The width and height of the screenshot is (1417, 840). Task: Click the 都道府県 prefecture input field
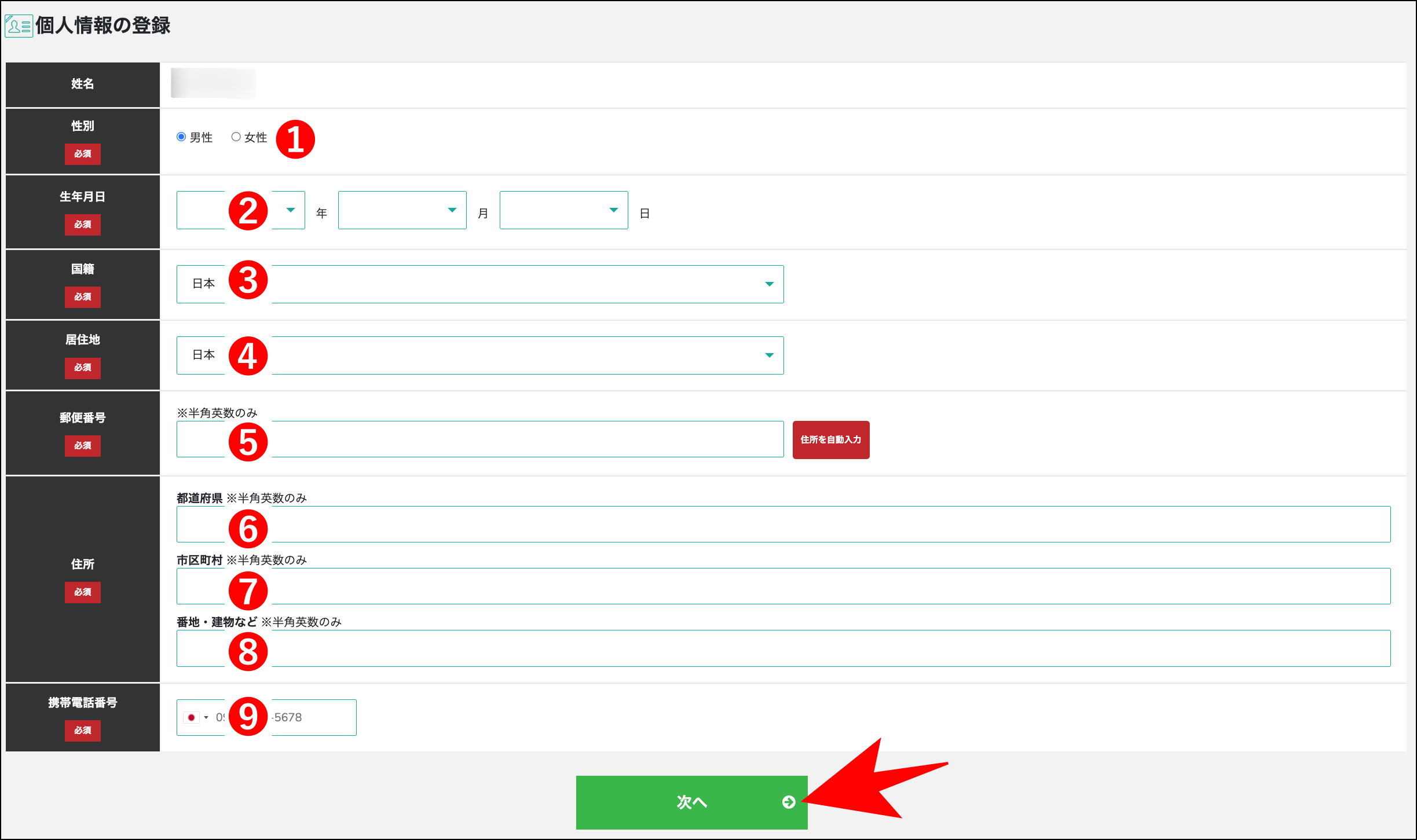695,524
